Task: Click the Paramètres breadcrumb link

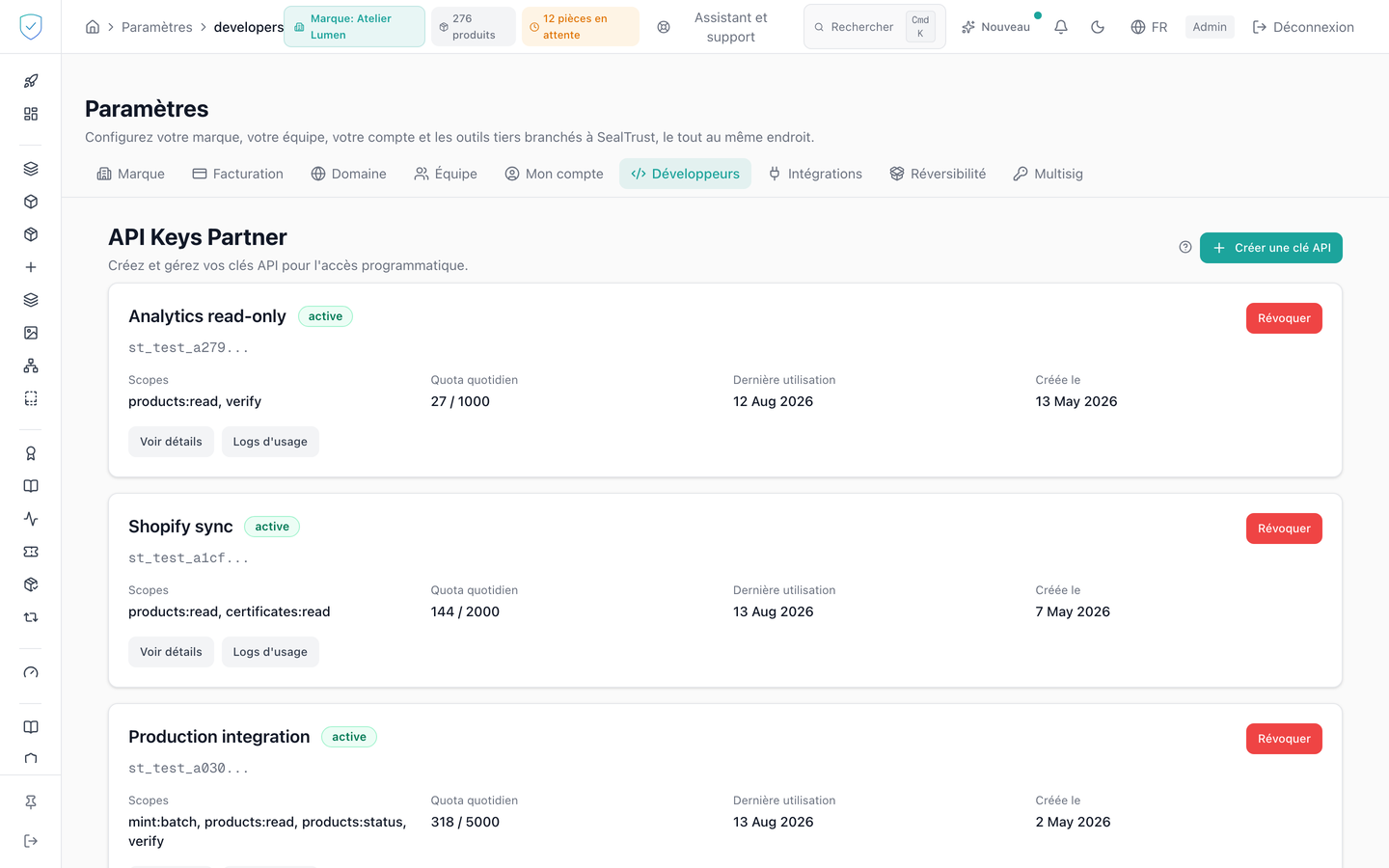Action: [x=157, y=27]
